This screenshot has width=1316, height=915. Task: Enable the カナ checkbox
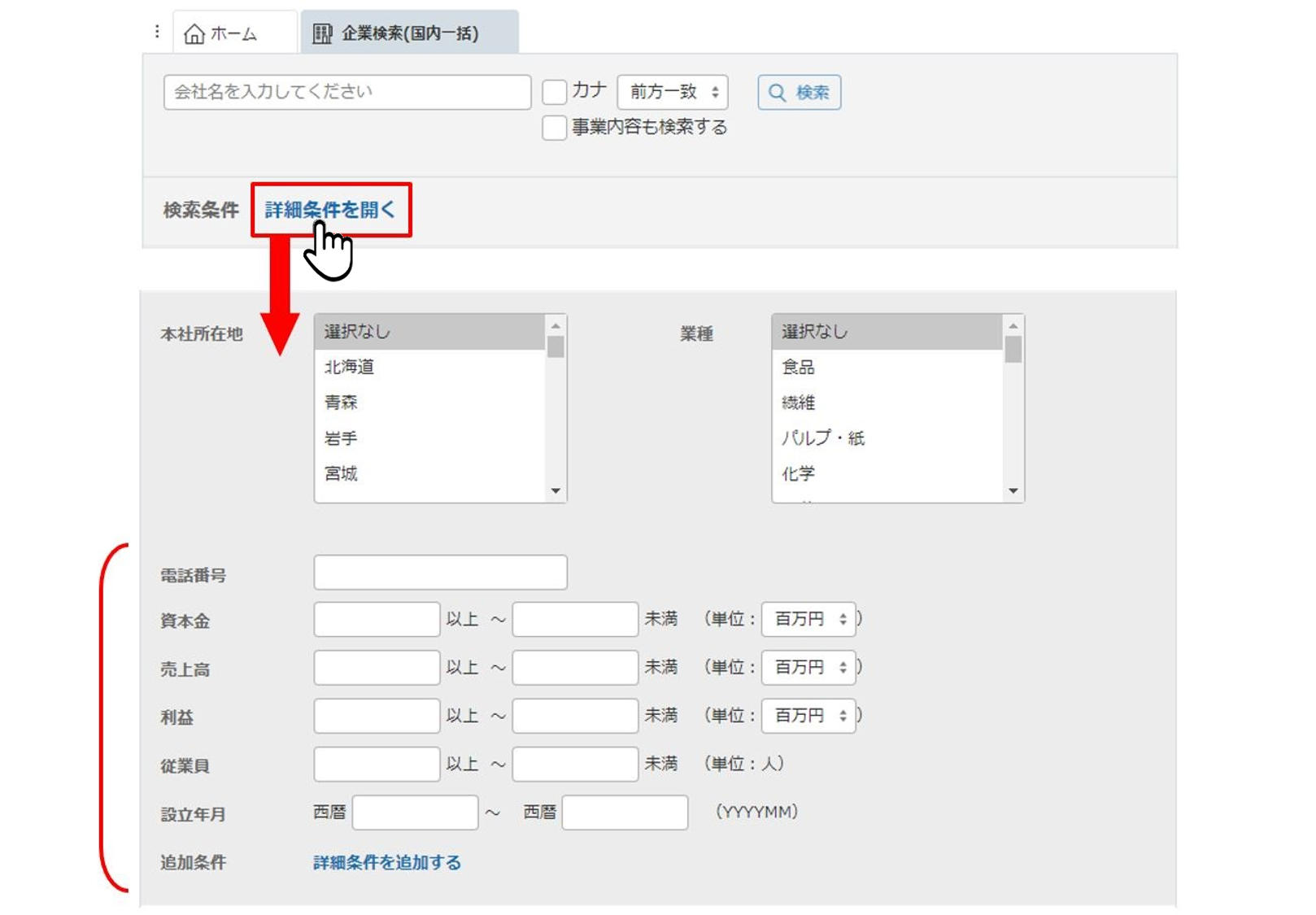tap(554, 92)
